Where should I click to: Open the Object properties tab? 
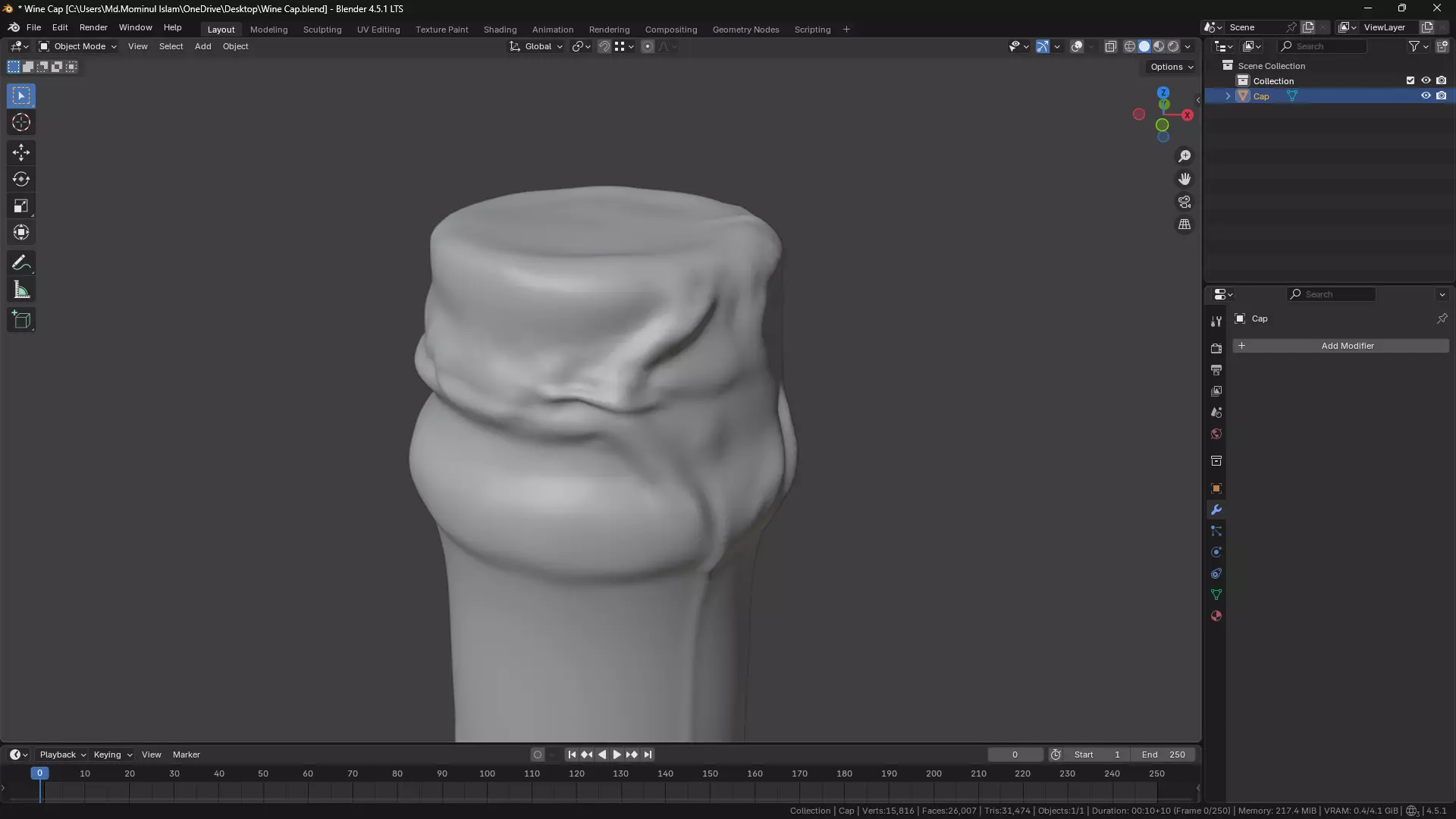pyautogui.click(x=1216, y=488)
